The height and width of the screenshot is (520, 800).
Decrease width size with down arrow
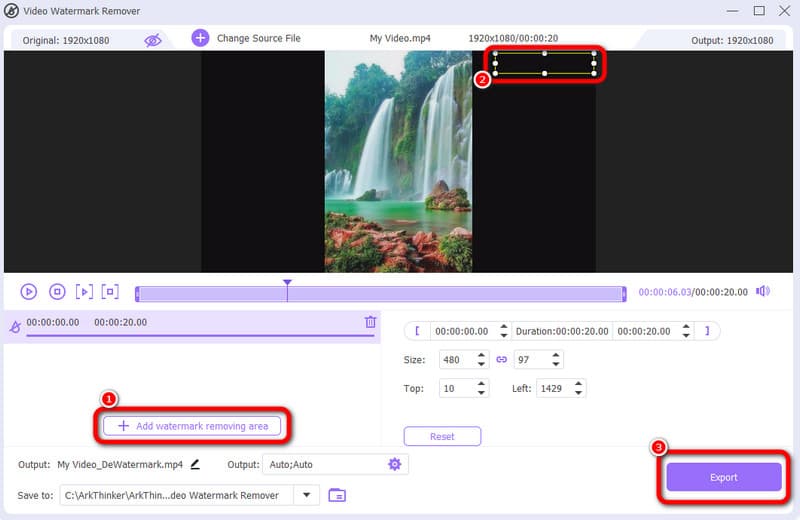(481, 364)
